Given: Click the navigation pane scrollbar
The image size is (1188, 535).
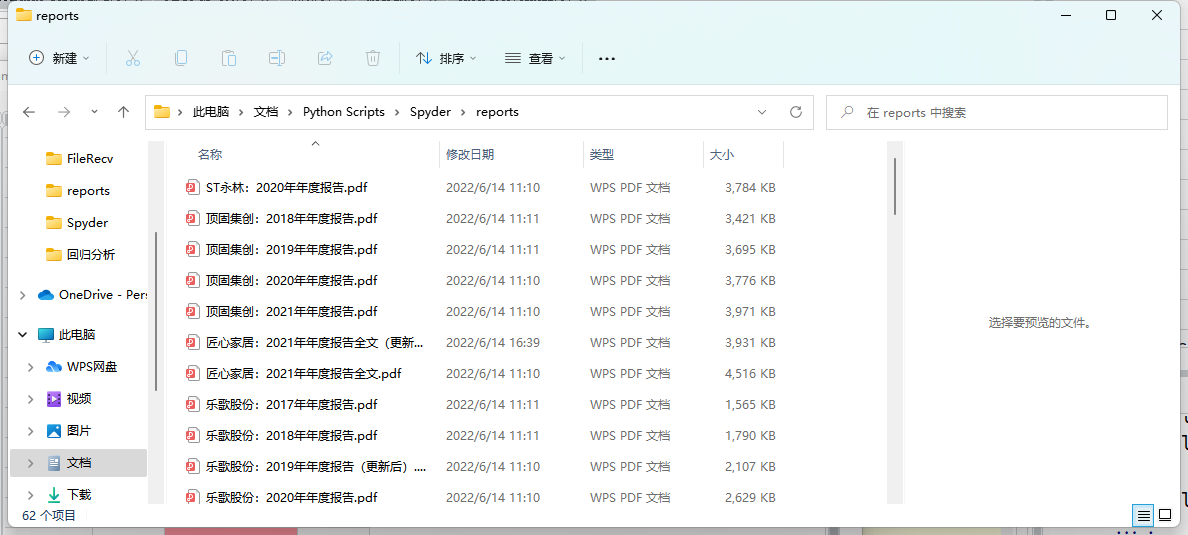Looking at the screenshot, I should coord(156,311).
